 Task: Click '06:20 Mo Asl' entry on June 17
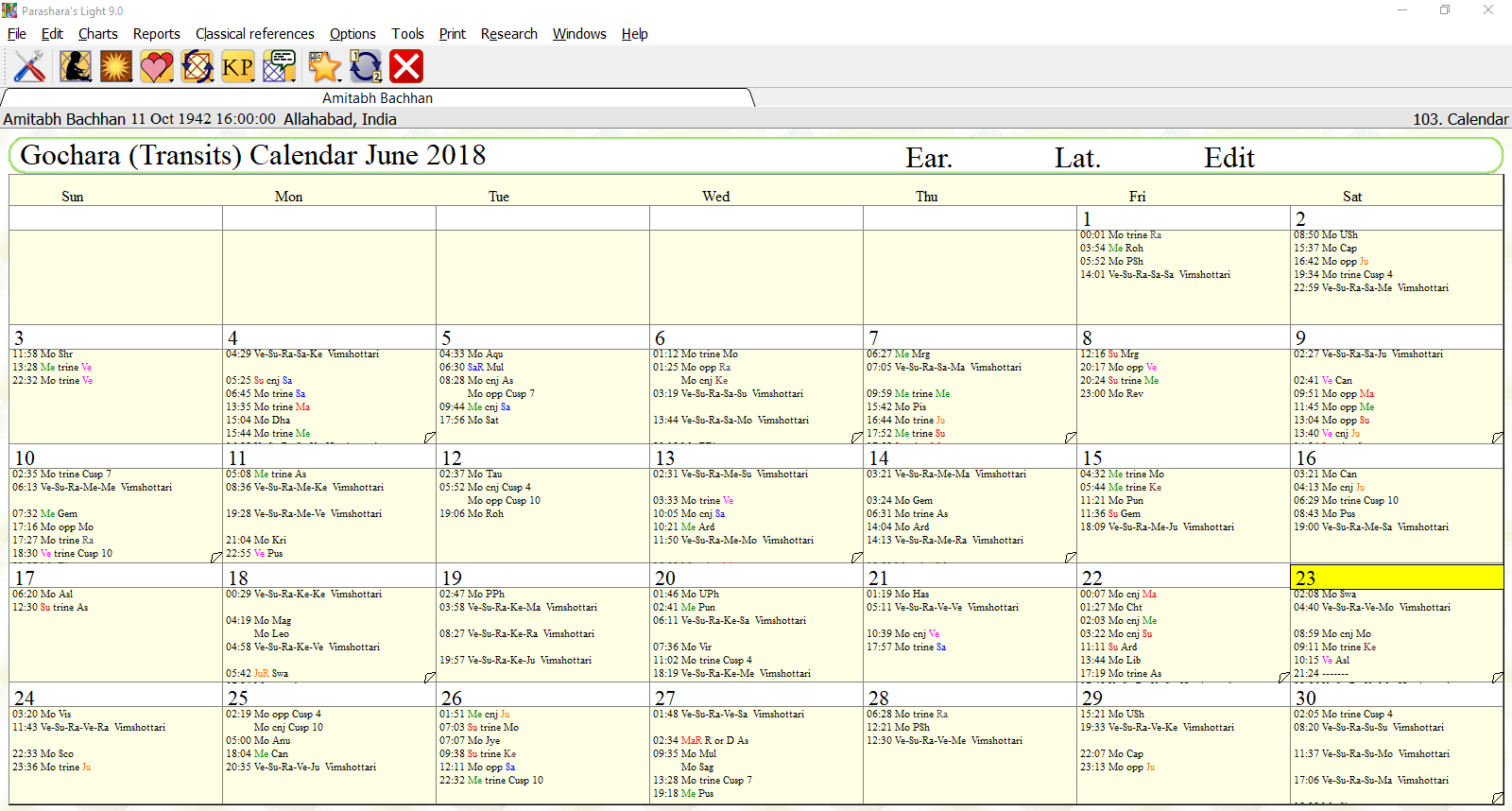pos(43,594)
